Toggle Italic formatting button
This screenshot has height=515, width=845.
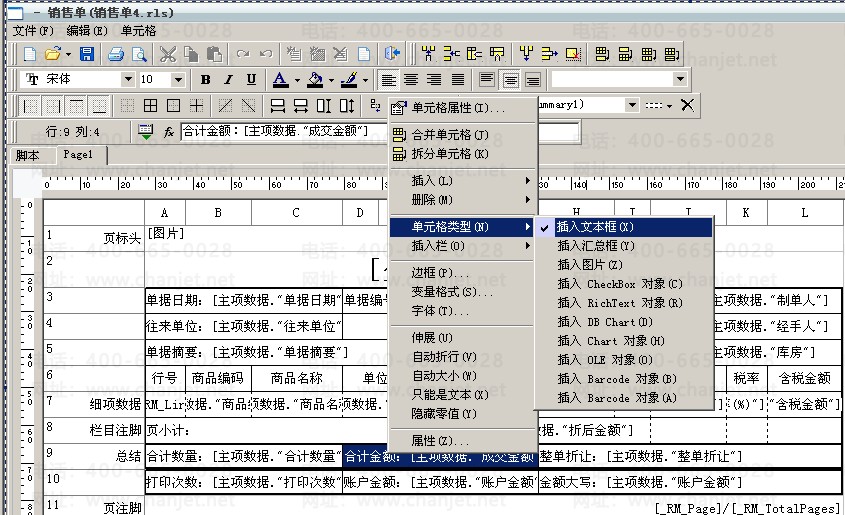coord(229,79)
